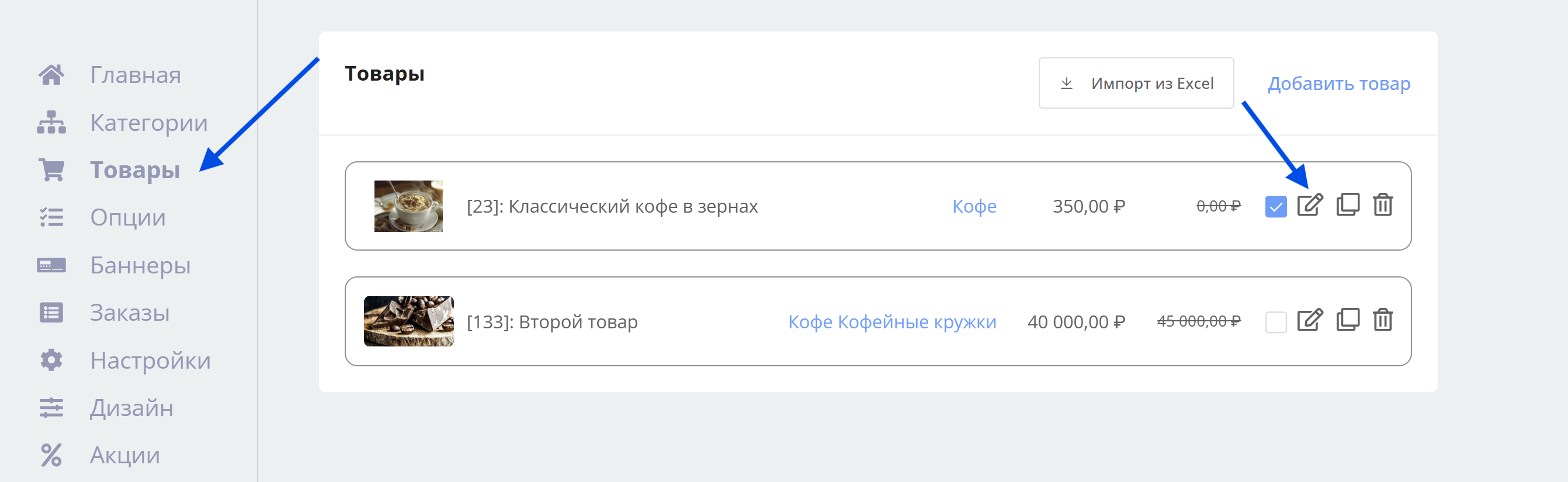1568x482 pixels.
Task: Open the Опции menu item
Action: tap(128, 218)
